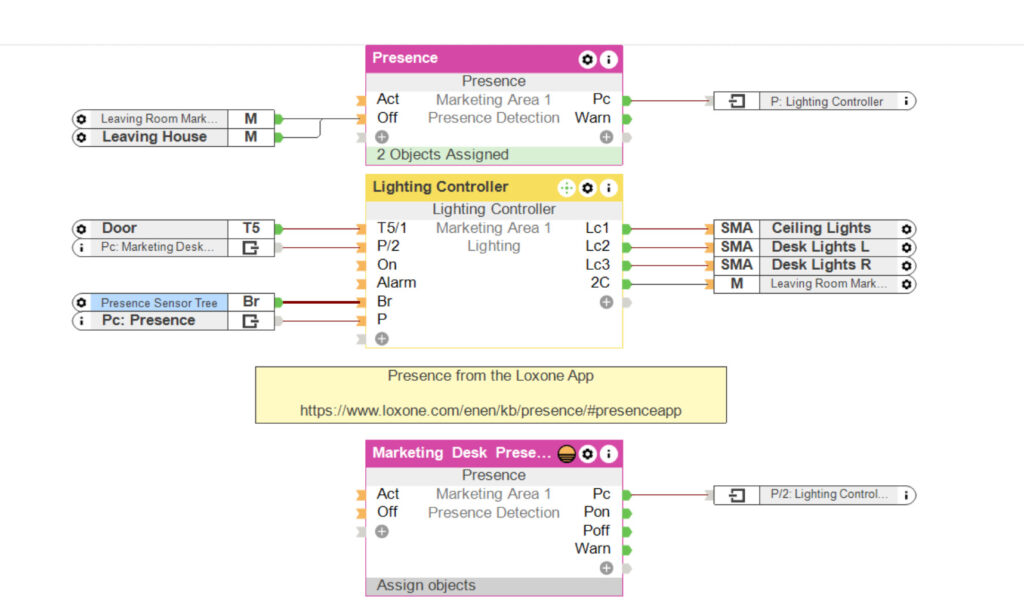Image resolution: width=1024 pixels, height=604 pixels.
Task: Click gear icon next to Door input
Action: [81, 229]
